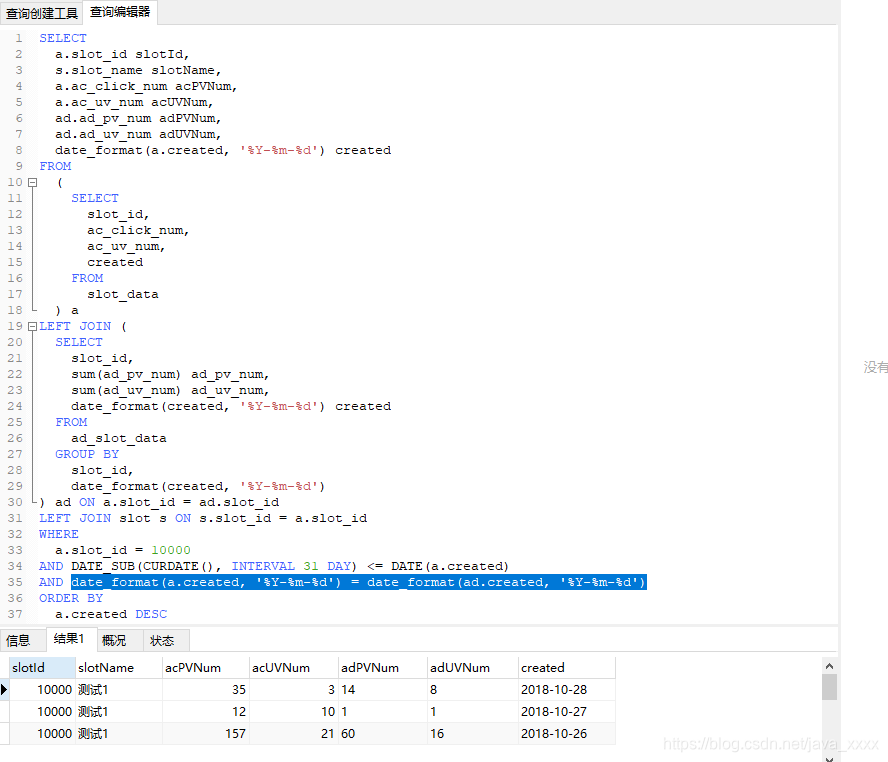888x762 pixels.
Task: Click line number 1 in the gutter
Action: coord(19,38)
